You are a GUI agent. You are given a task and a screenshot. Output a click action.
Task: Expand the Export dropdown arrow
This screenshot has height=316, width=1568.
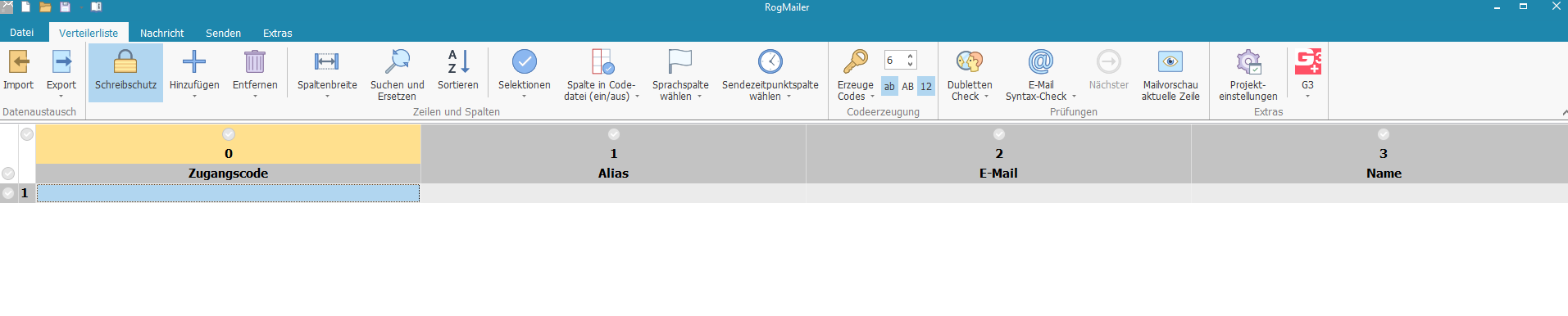pyautogui.click(x=61, y=97)
